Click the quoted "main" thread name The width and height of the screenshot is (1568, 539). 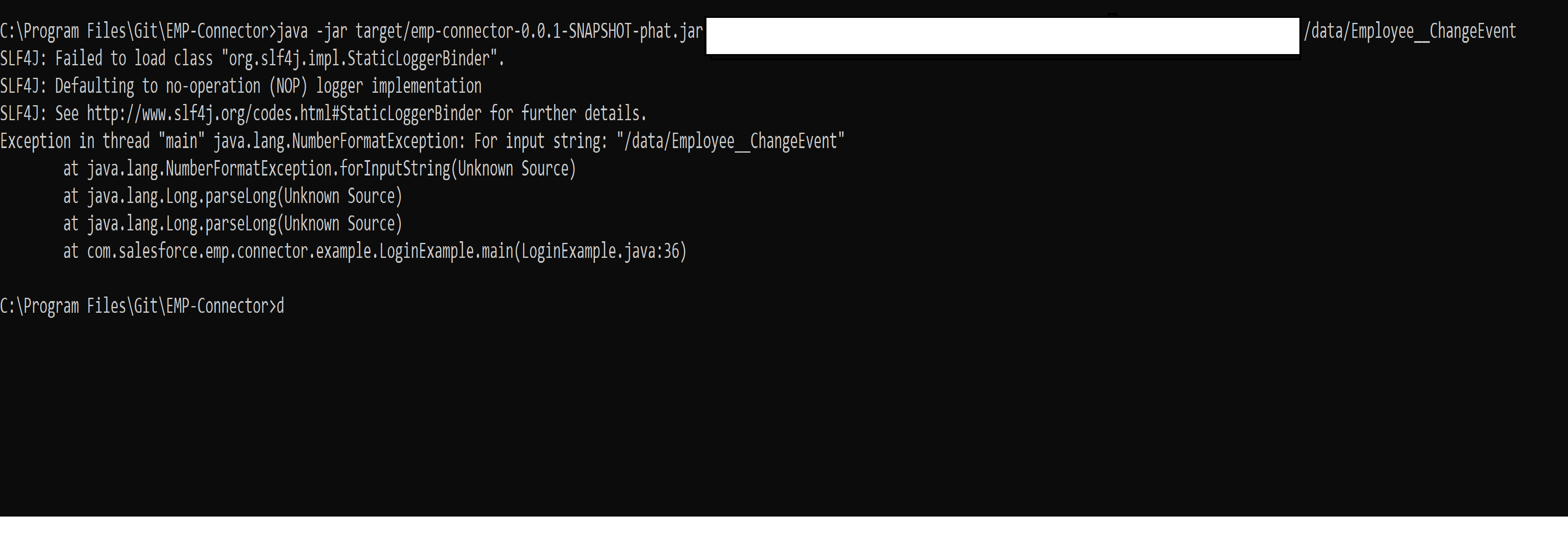coord(181,141)
